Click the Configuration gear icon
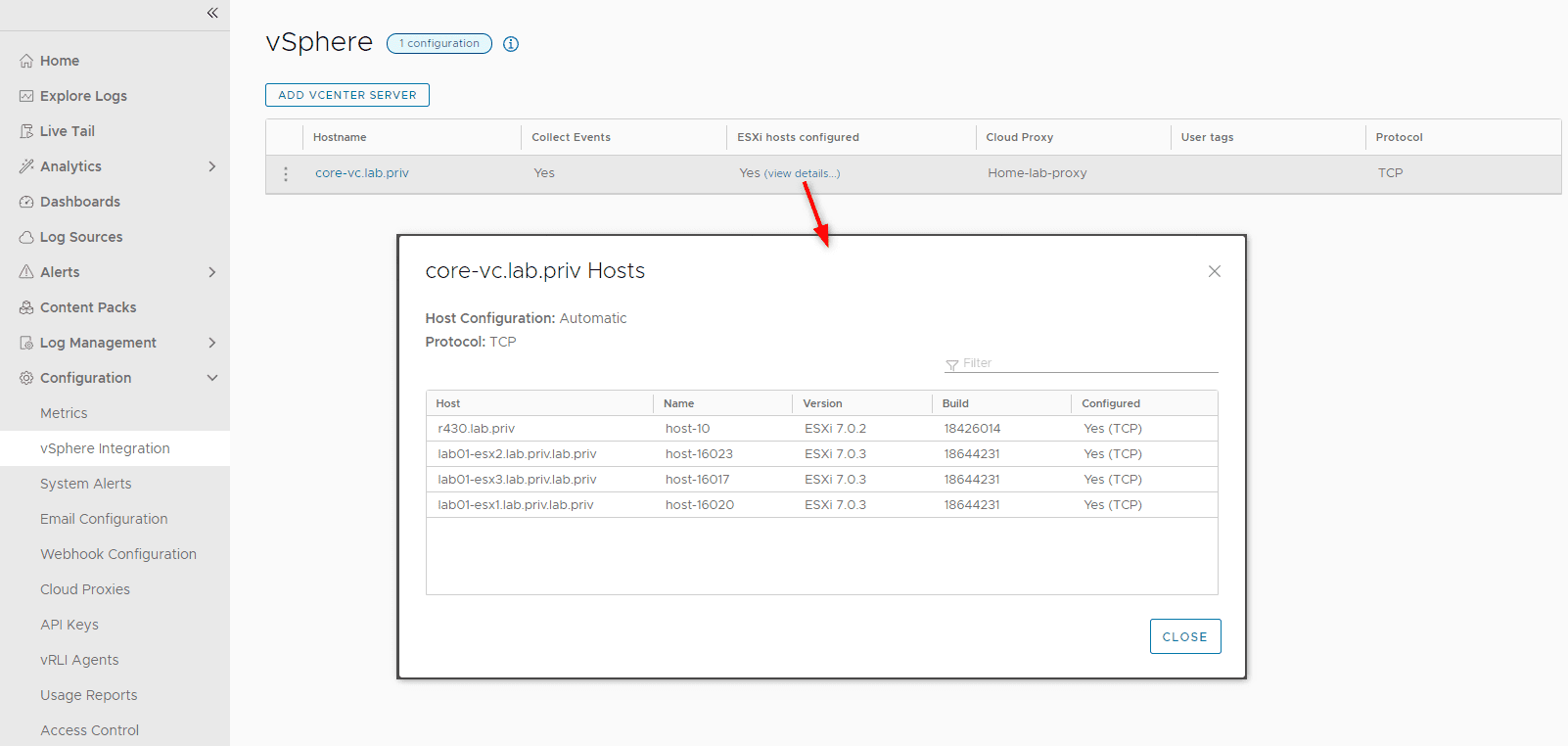 [x=26, y=378]
